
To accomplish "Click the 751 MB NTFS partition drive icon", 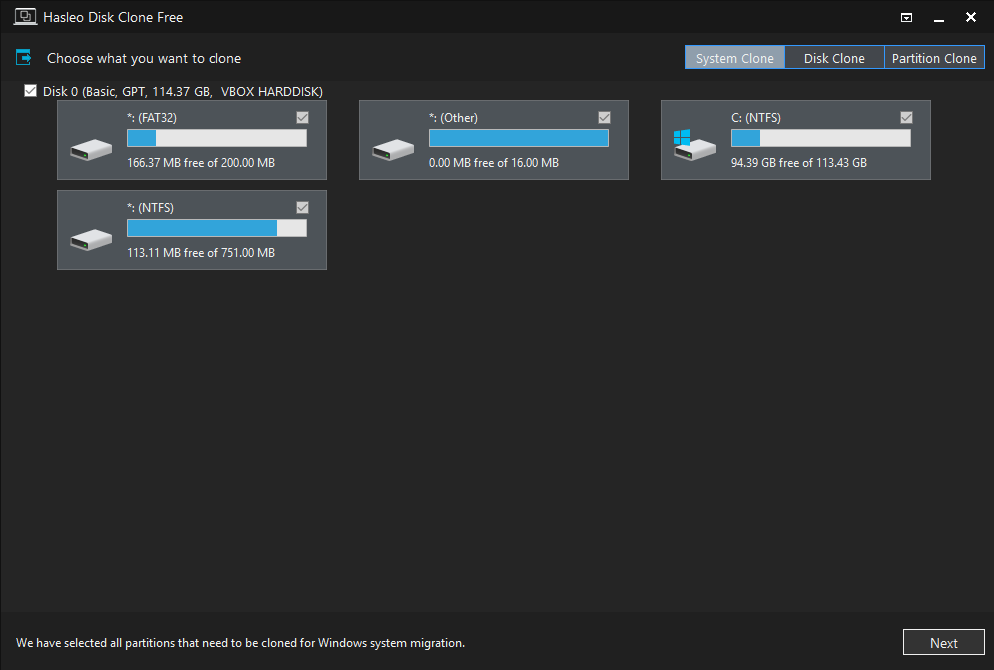I will (x=91, y=240).
